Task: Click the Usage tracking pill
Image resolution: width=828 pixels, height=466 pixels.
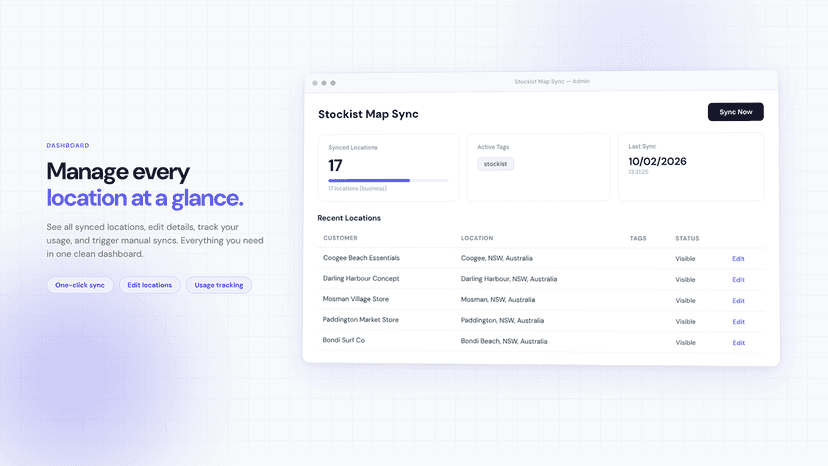Action: pyautogui.click(x=219, y=285)
